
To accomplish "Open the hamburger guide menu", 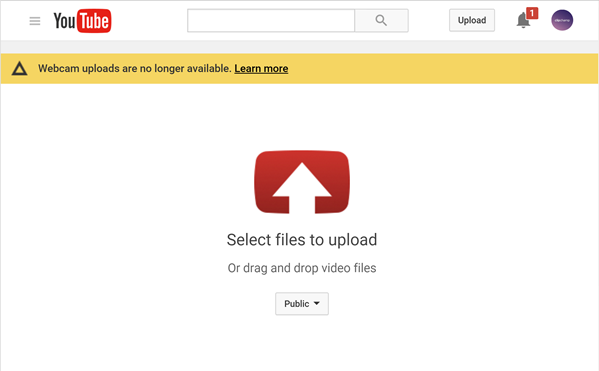I will pos(35,21).
